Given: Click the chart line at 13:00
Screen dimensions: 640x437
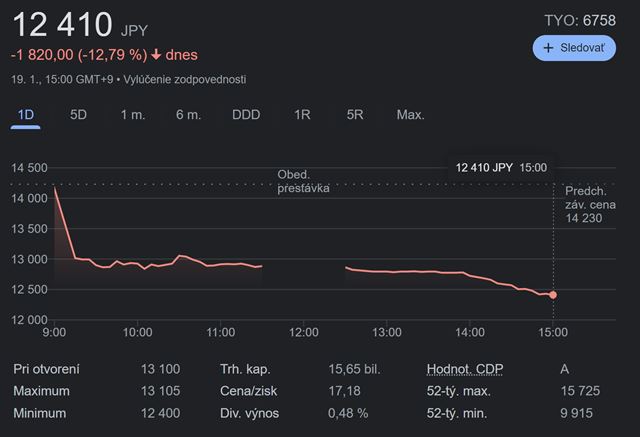Looking at the screenshot, I should pyautogui.click(x=387, y=271).
